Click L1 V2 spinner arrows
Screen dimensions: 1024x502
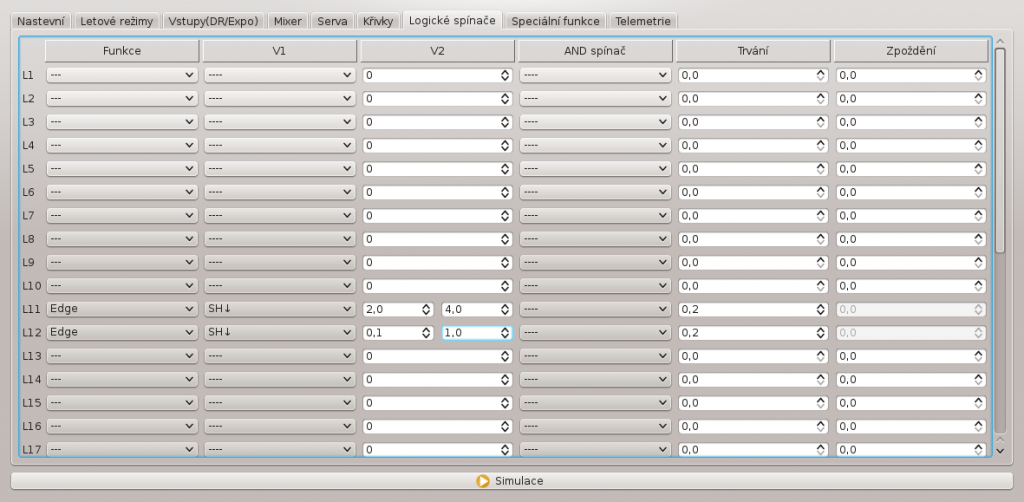[505, 75]
